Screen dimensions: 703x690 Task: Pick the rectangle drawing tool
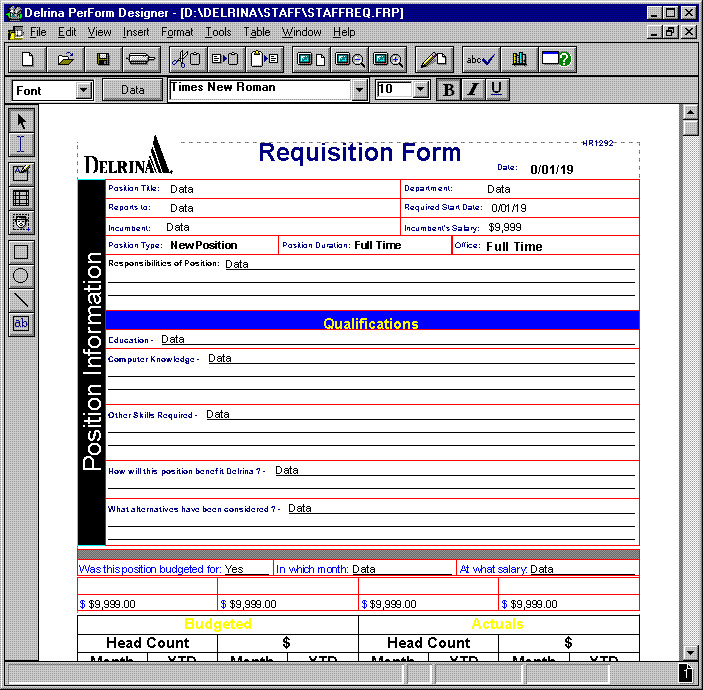click(22, 252)
